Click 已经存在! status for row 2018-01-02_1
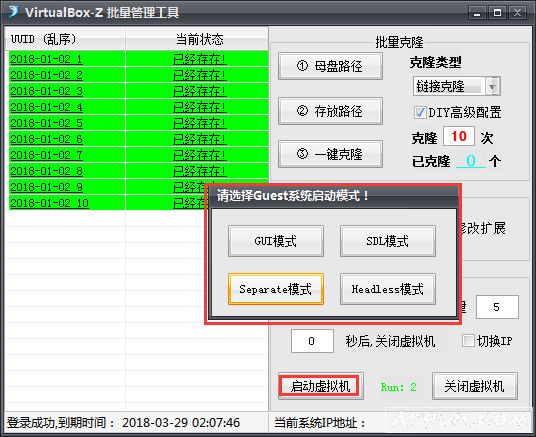This screenshot has height=437, width=536. [200, 59]
